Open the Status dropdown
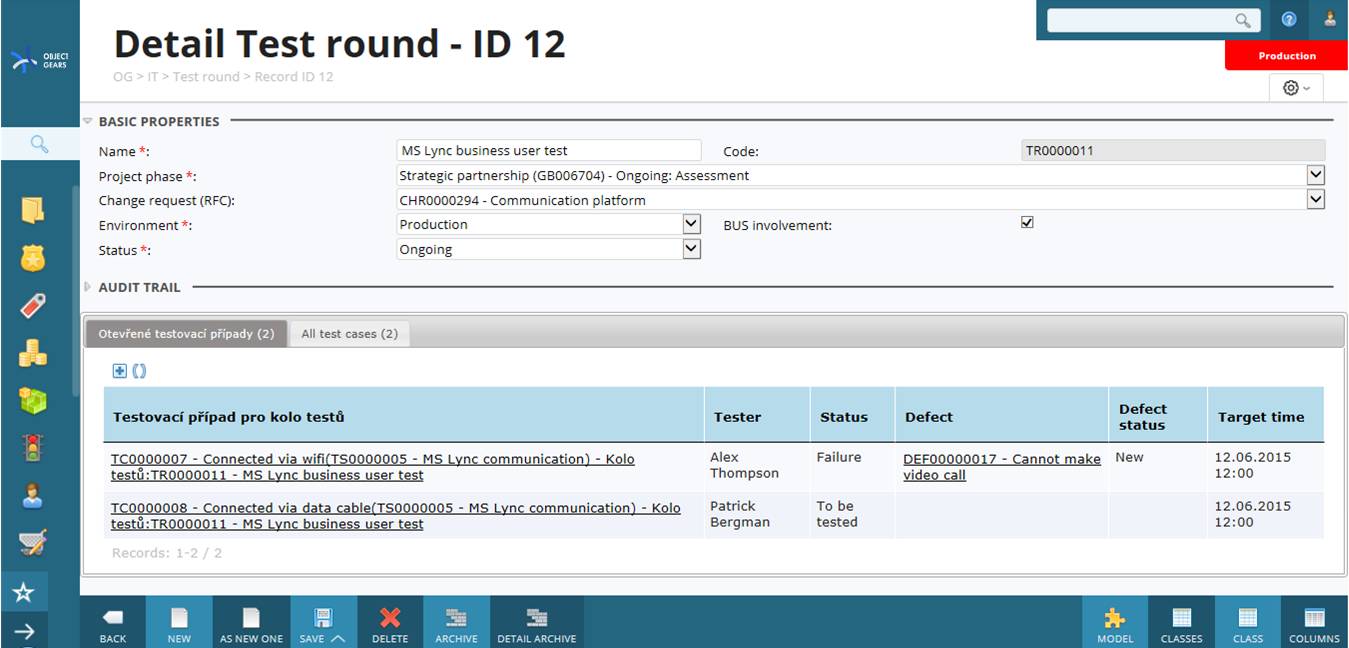Image resolution: width=1349 pixels, height=648 pixels. pyautogui.click(x=692, y=249)
